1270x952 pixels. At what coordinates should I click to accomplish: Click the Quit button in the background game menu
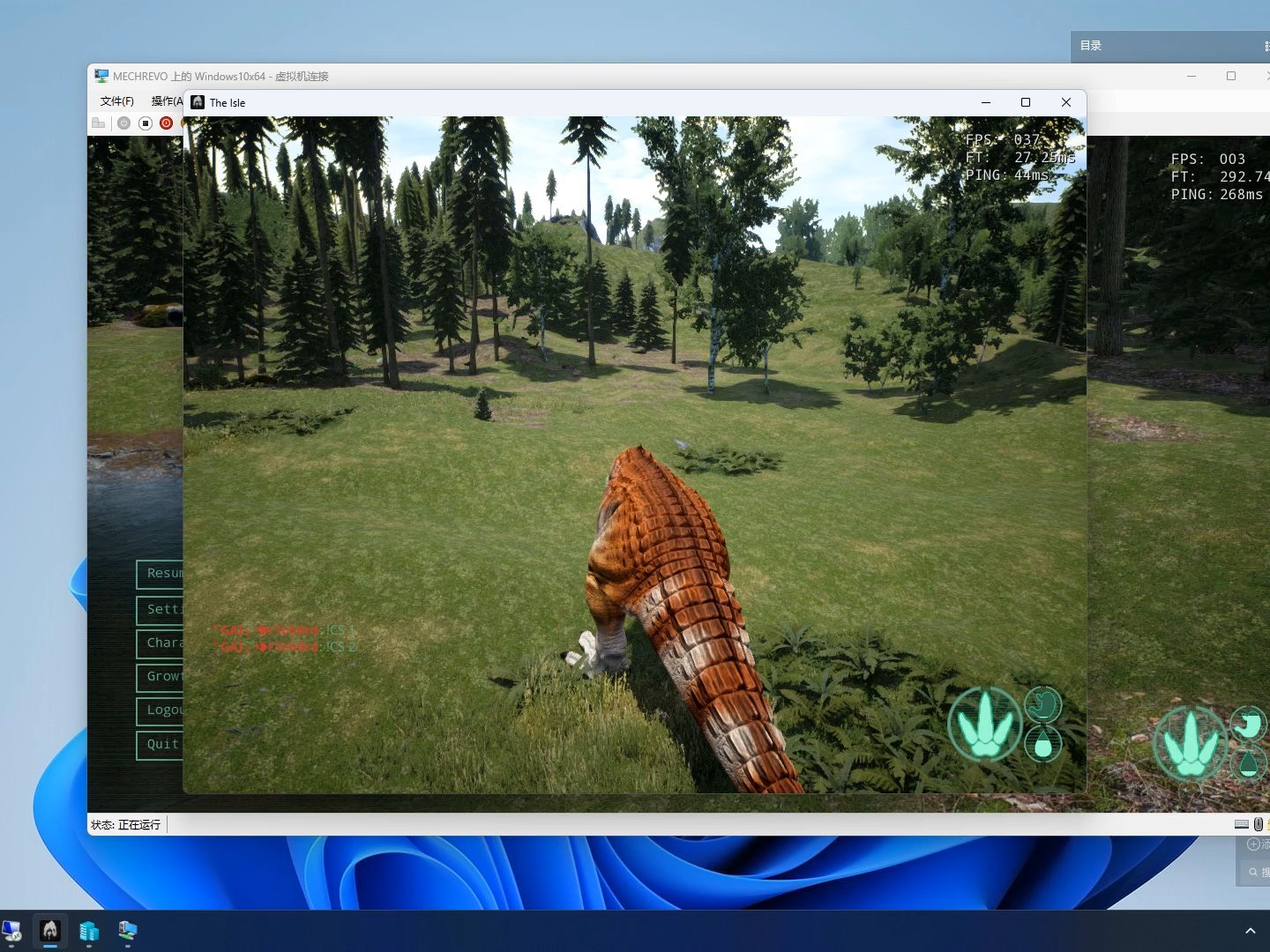[x=160, y=745]
